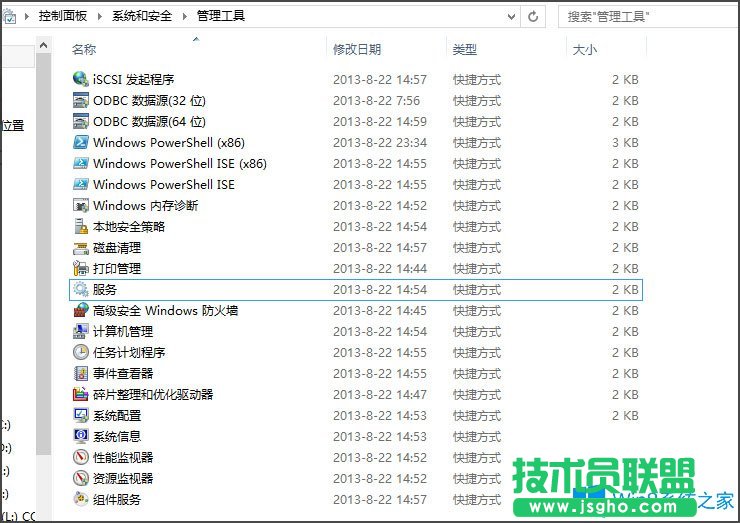Image resolution: width=740 pixels, height=523 pixels.
Task: Click the iSCSI 发起程序 globe icon
Action: [x=81, y=79]
